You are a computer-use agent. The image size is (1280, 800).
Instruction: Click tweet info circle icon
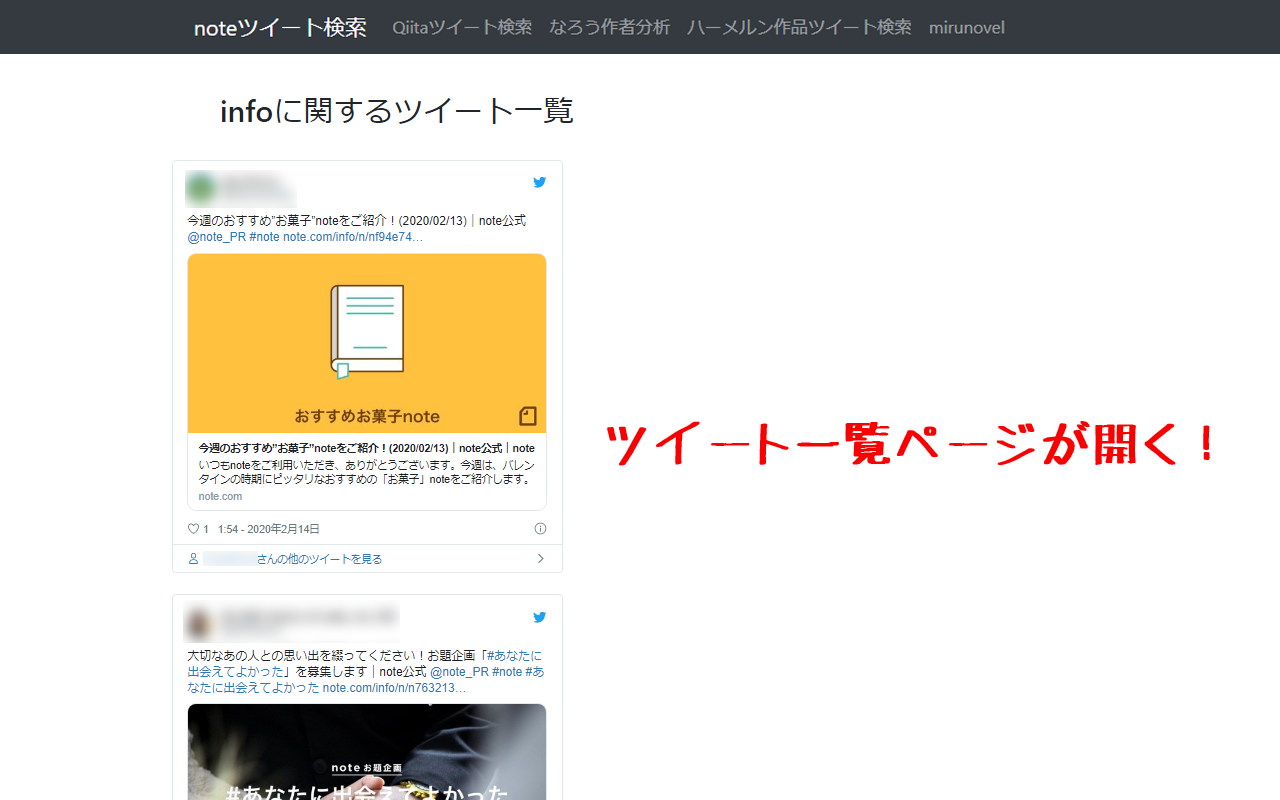(540, 529)
